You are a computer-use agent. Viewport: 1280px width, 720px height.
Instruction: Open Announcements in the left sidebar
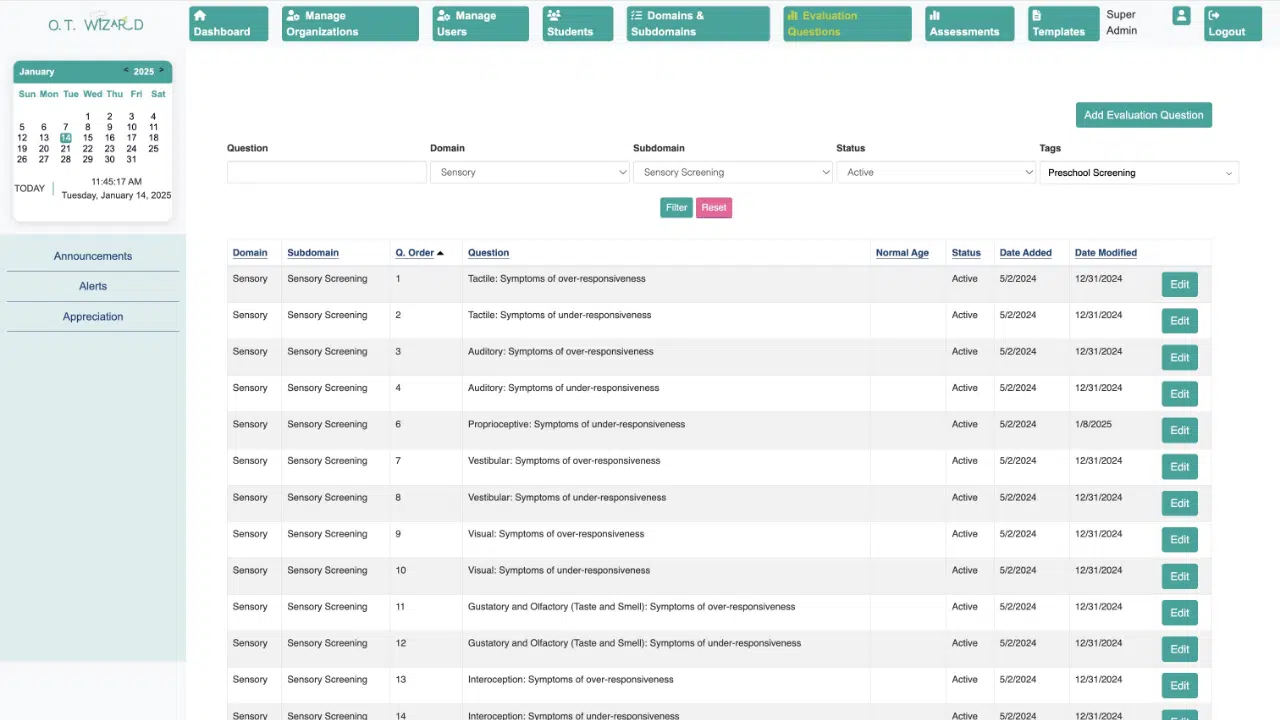tap(93, 256)
